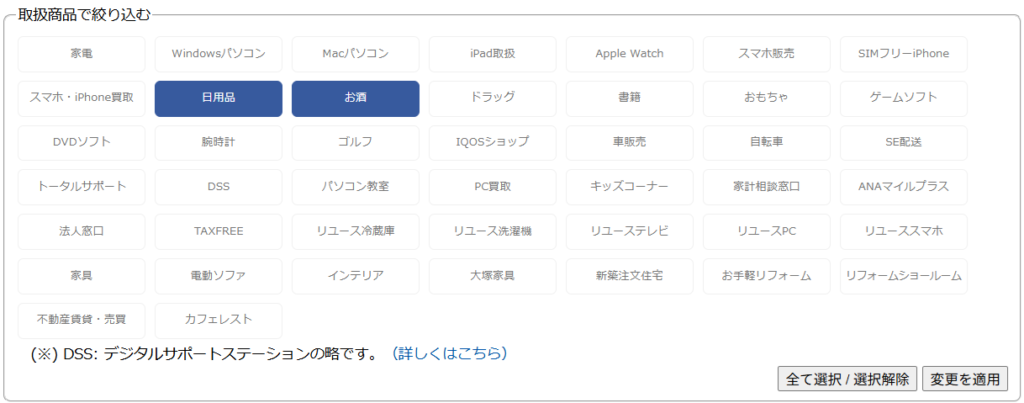This screenshot has height=403, width=1024.
Task: Choose the 大塚家具 filter
Action: click(x=492, y=275)
